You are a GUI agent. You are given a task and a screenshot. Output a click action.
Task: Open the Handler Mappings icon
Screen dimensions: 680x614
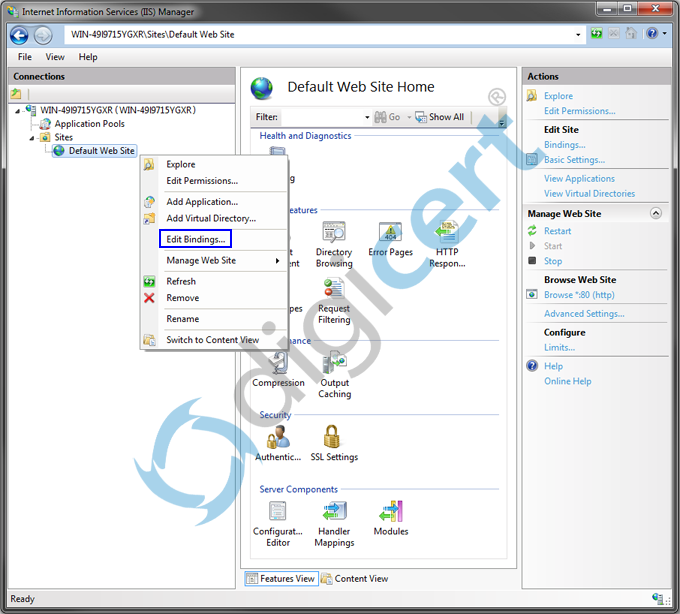coord(334,511)
